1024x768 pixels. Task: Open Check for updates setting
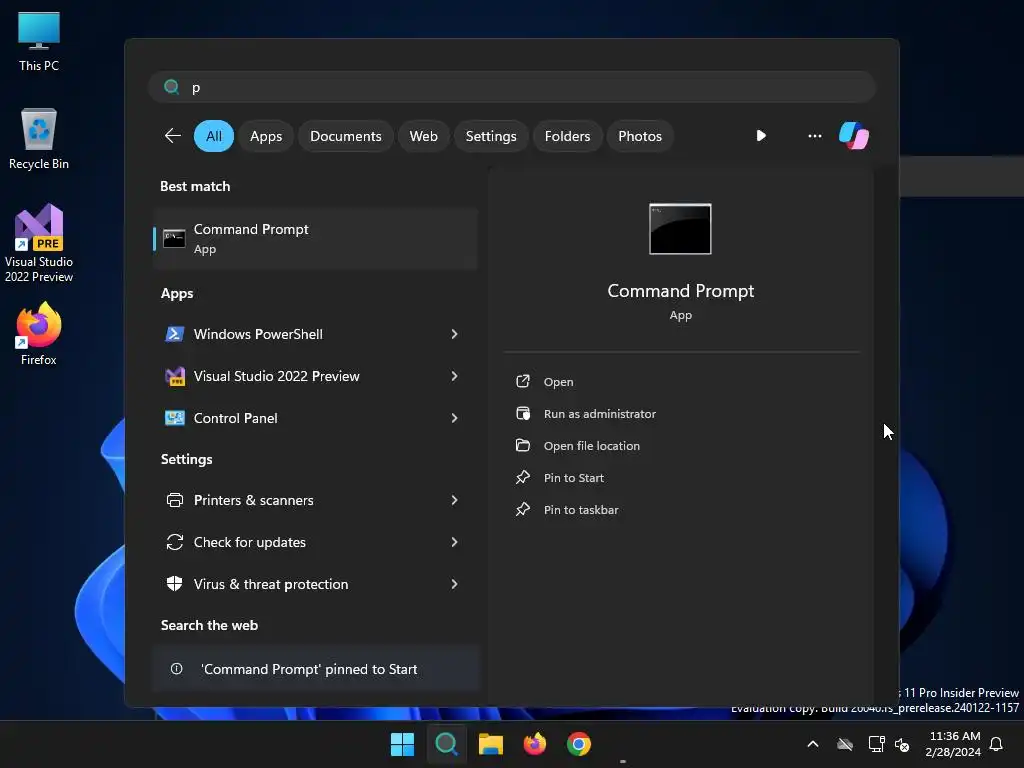(x=315, y=542)
